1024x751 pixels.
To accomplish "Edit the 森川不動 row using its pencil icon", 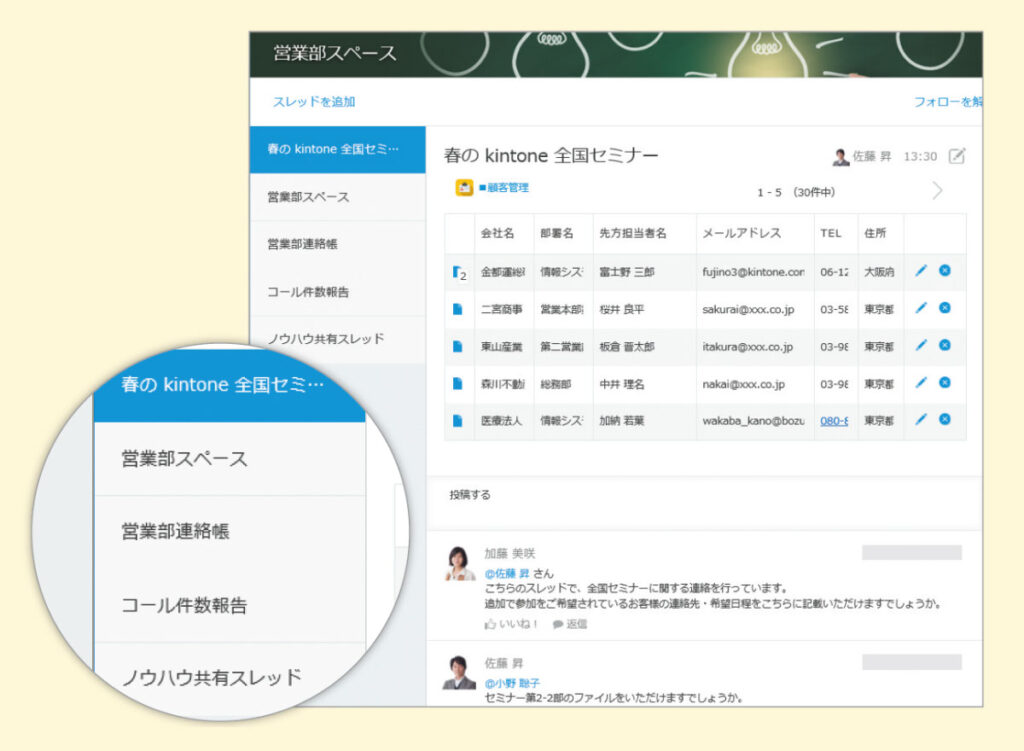I will point(920,382).
